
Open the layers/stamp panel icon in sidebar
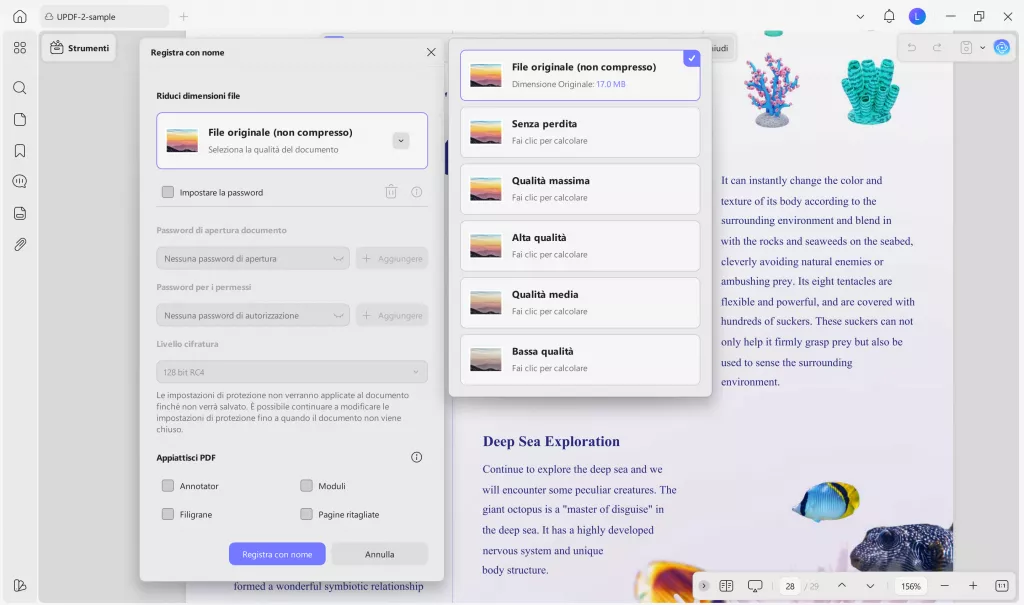20,213
